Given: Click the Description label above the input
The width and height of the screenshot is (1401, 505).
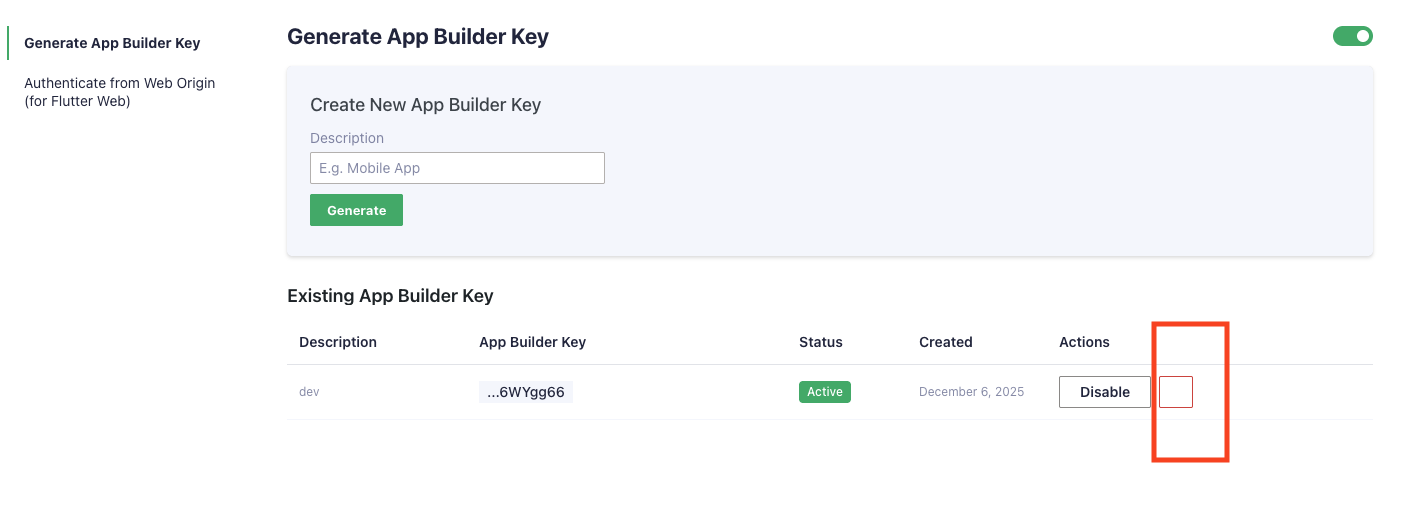Looking at the screenshot, I should (x=347, y=138).
